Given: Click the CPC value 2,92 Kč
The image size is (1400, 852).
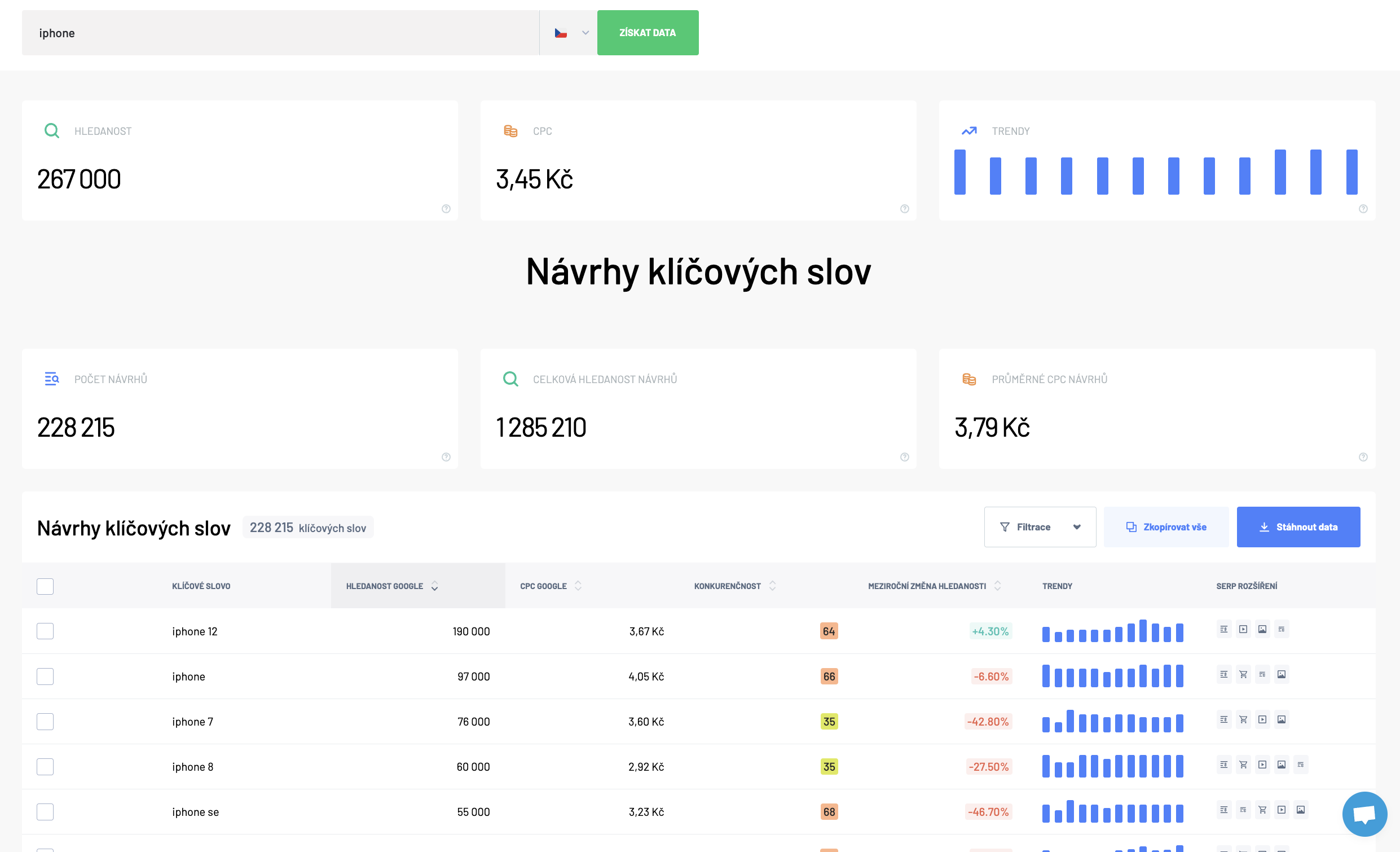Looking at the screenshot, I should click(646, 767).
